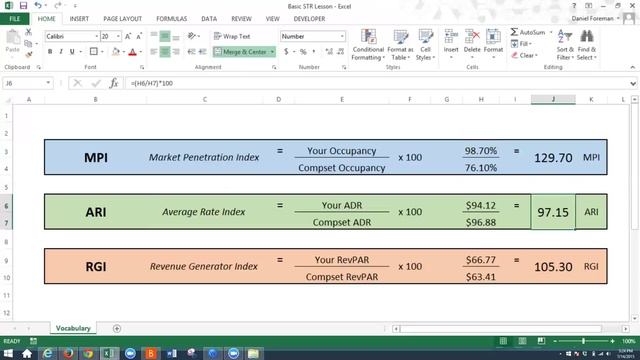This screenshot has height=360, width=640.
Task: Toggle Normal view in status bar
Action: (x=503, y=341)
